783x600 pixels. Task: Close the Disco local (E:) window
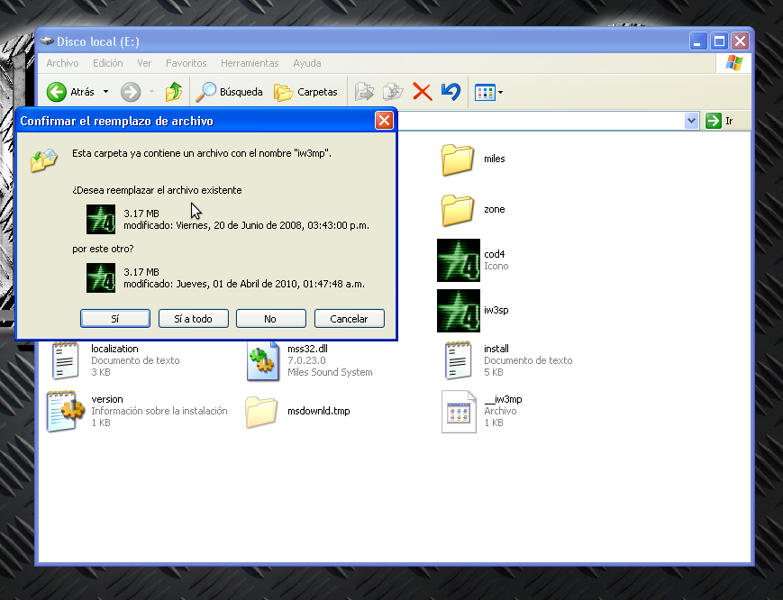point(741,41)
